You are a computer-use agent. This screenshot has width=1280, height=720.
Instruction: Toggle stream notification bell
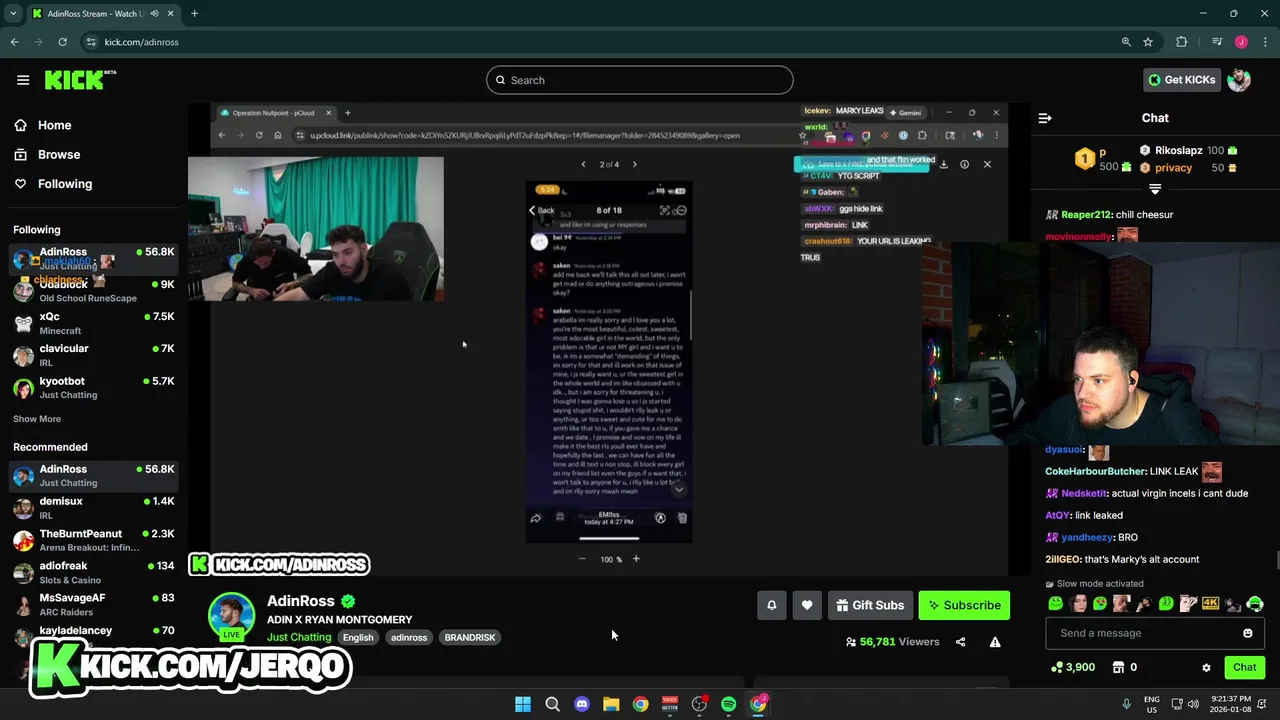coord(771,605)
